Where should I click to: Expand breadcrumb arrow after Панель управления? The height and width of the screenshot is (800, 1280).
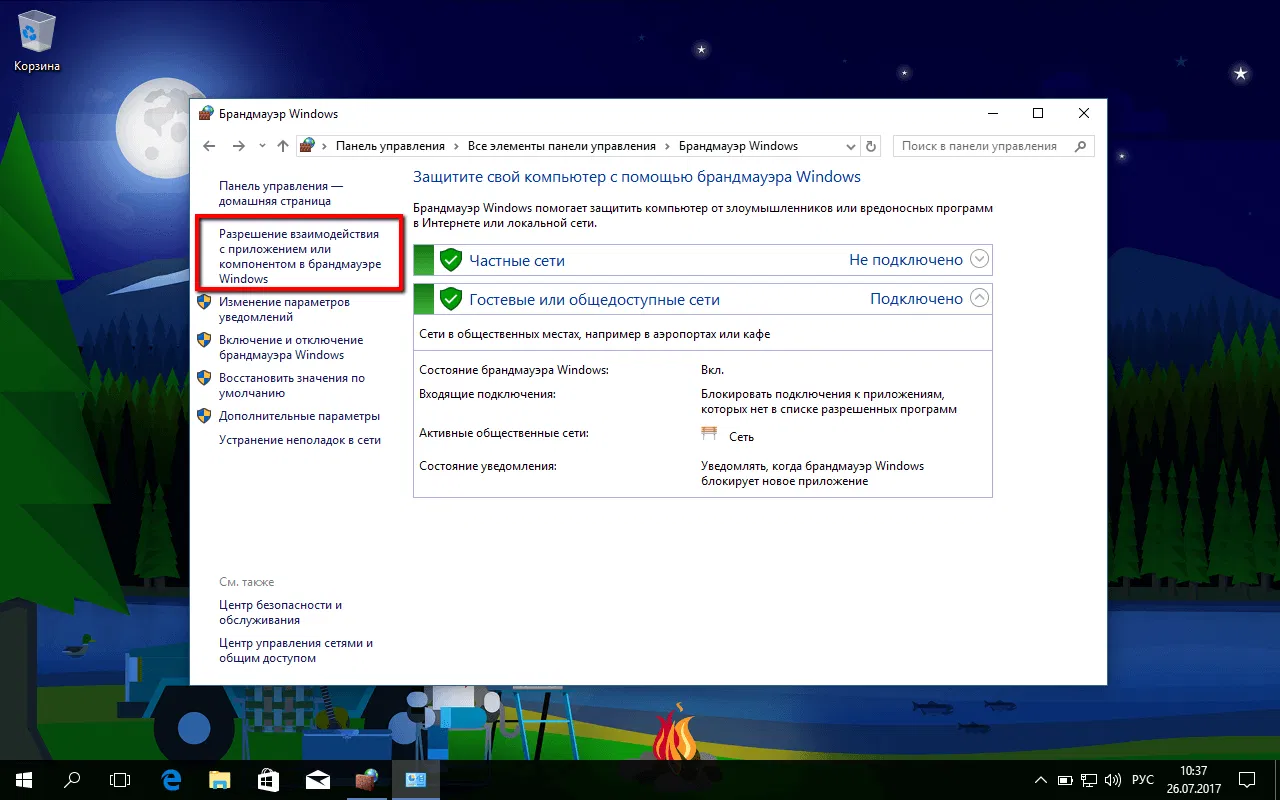[458, 146]
